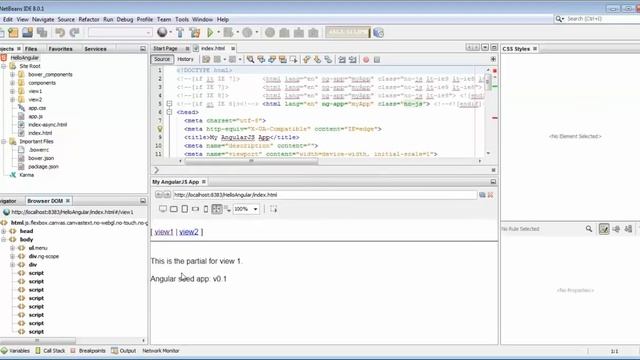Expand the bower_components folder

pos(12,75)
